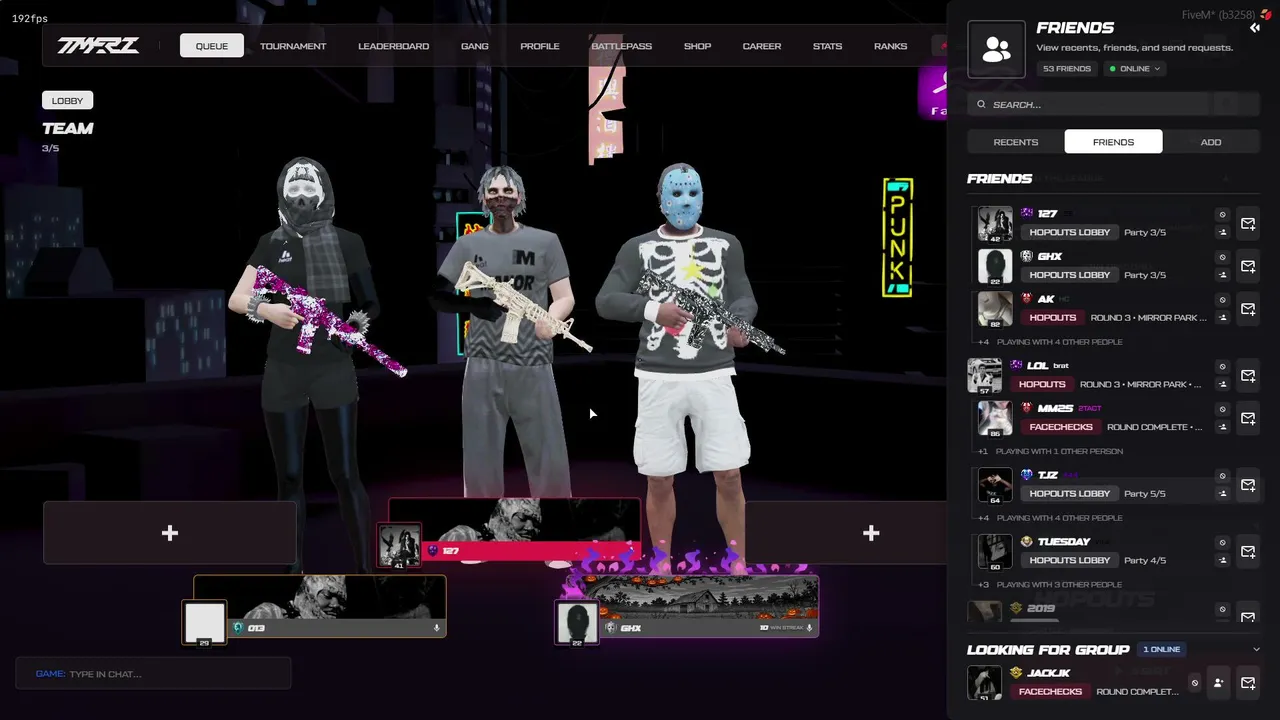Click the block icon in 127's row
This screenshot has height=720, width=1280.
(x=1222, y=215)
